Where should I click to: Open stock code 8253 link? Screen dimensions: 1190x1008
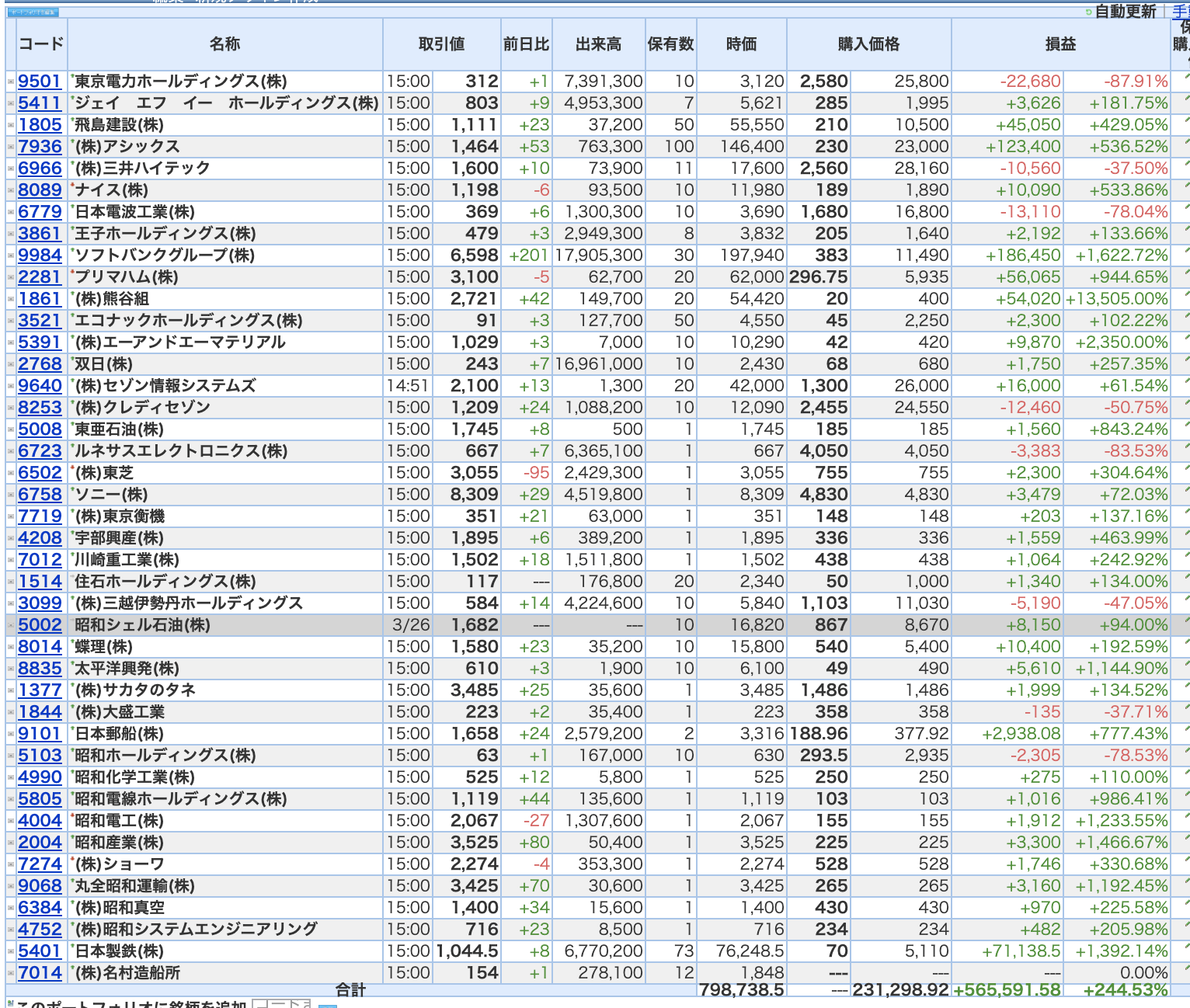tap(40, 408)
